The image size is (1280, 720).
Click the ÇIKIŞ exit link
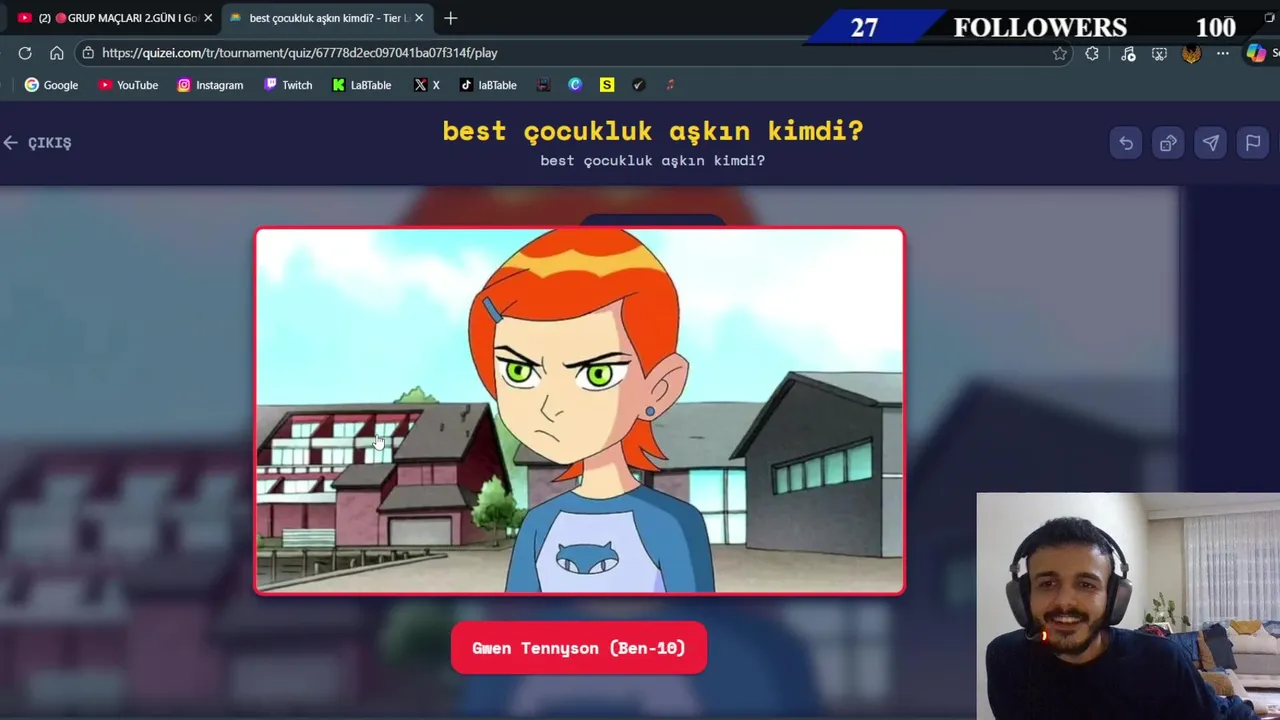pos(37,143)
